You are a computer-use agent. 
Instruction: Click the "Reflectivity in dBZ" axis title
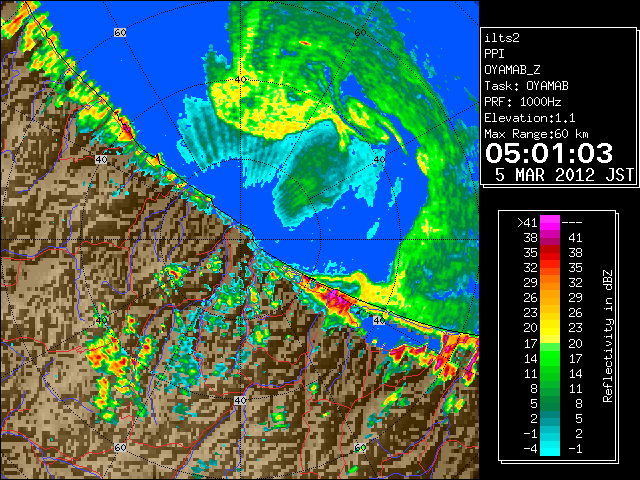pyautogui.click(x=608, y=336)
